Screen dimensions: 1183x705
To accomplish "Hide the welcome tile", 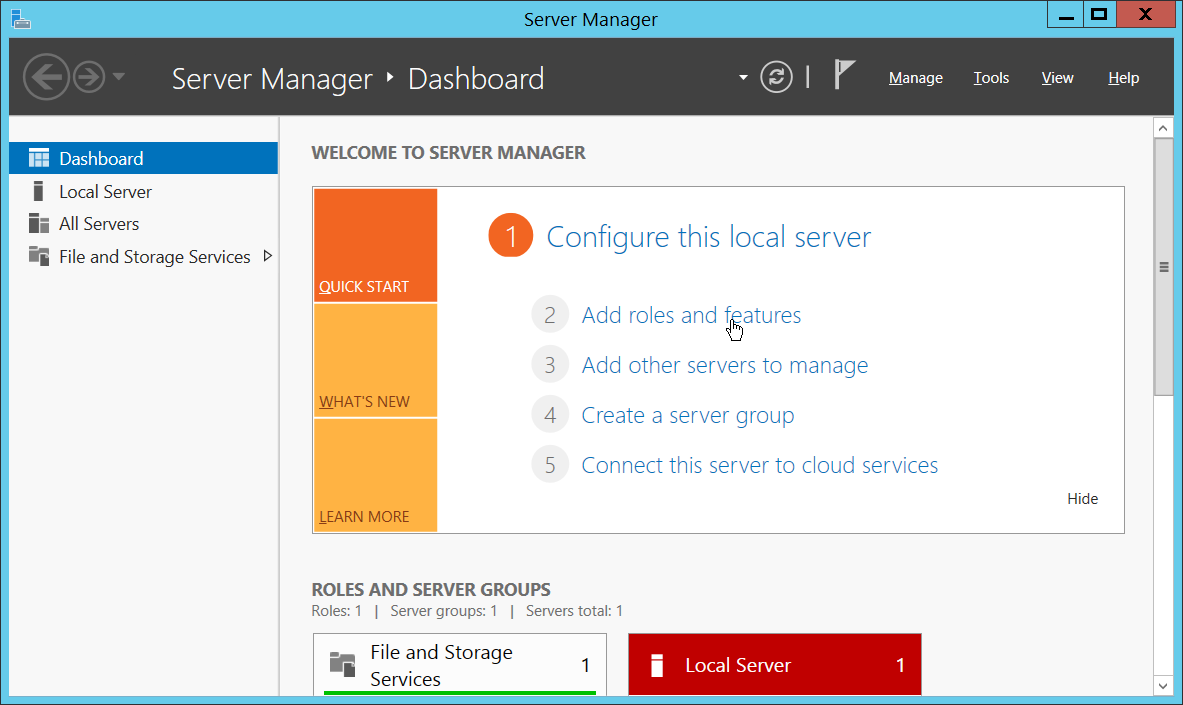I will pyautogui.click(x=1082, y=499).
